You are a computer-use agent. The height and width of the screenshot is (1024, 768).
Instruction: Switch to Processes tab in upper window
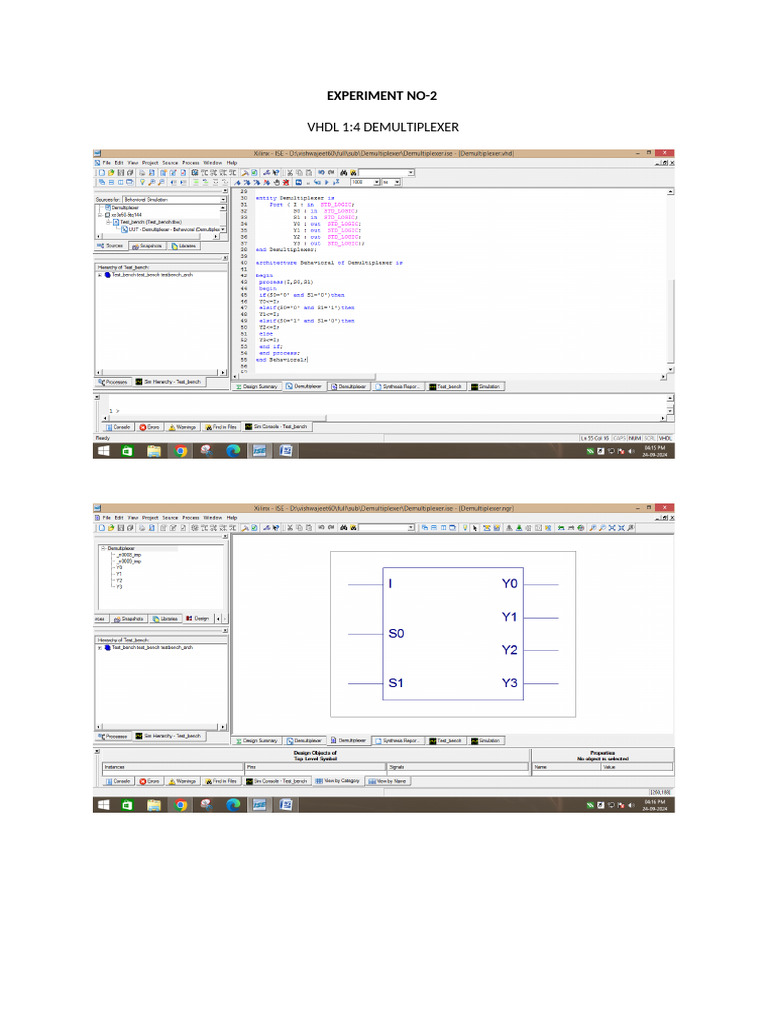click(x=113, y=382)
